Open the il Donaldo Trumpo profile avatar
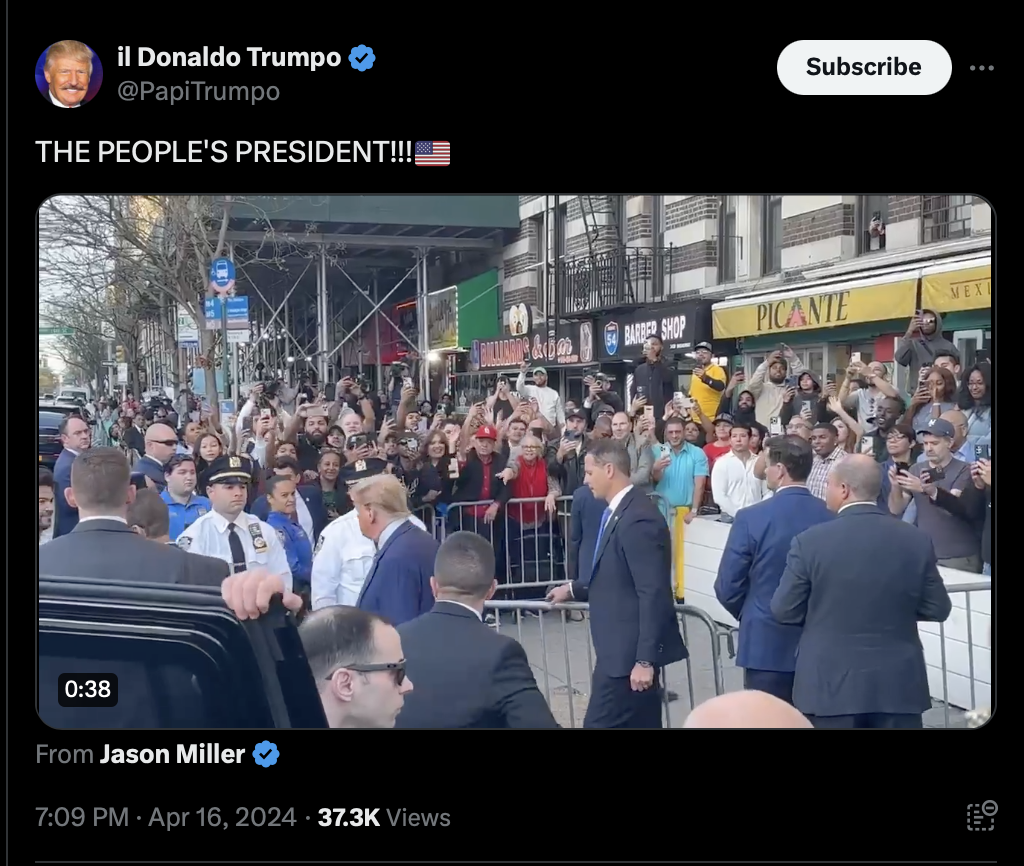This screenshot has width=1024, height=866. 69,74
